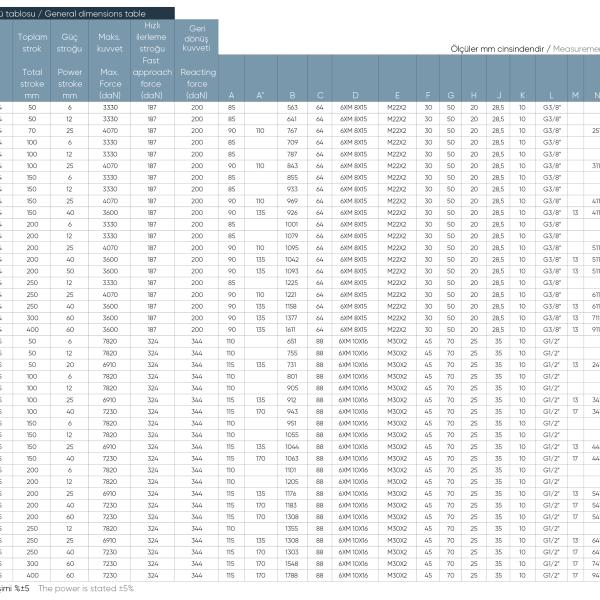Click the column L header letter
Image resolution: width=600 pixels, height=600 pixels.
[551, 95]
